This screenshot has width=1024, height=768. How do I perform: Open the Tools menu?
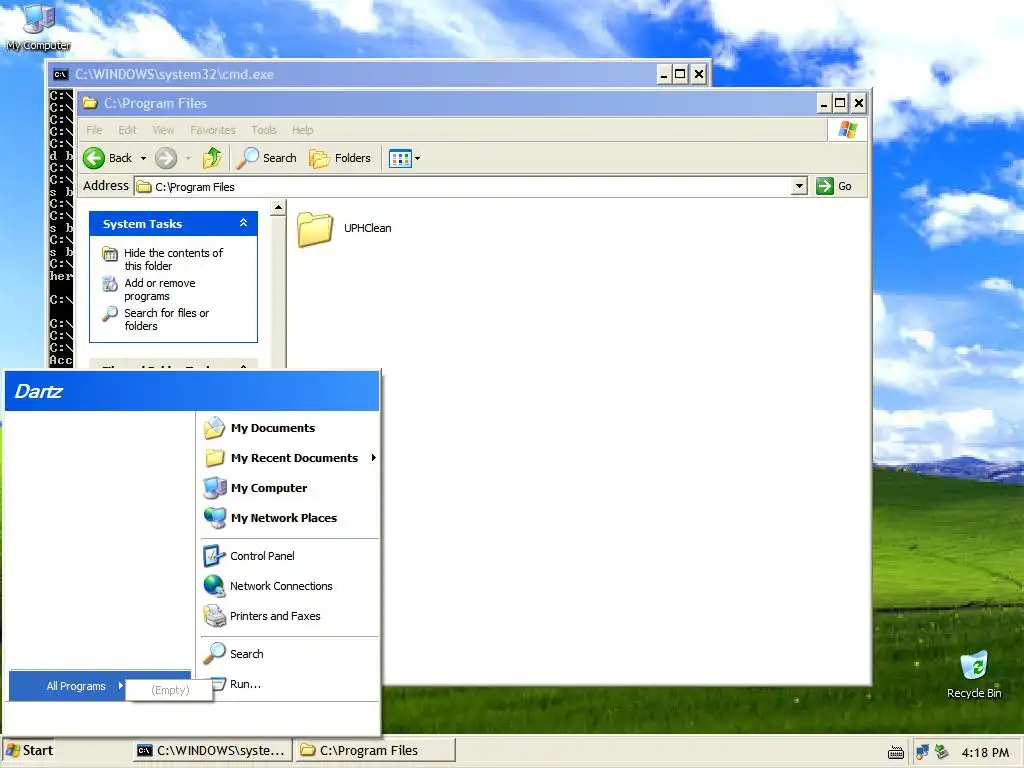(x=264, y=130)
